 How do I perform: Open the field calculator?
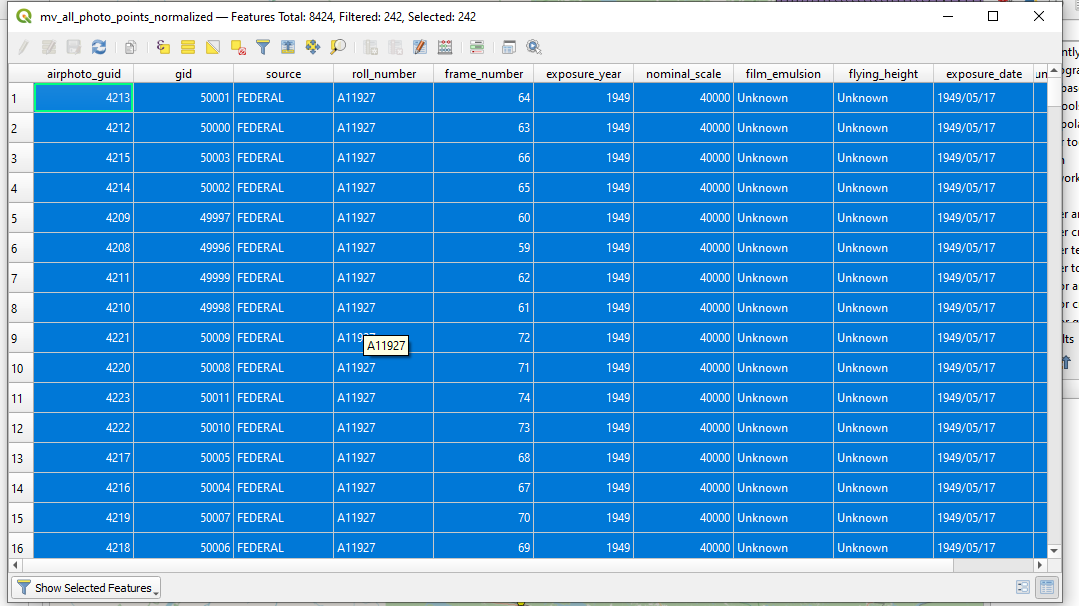pyautogui.click(x=445, y=47)
